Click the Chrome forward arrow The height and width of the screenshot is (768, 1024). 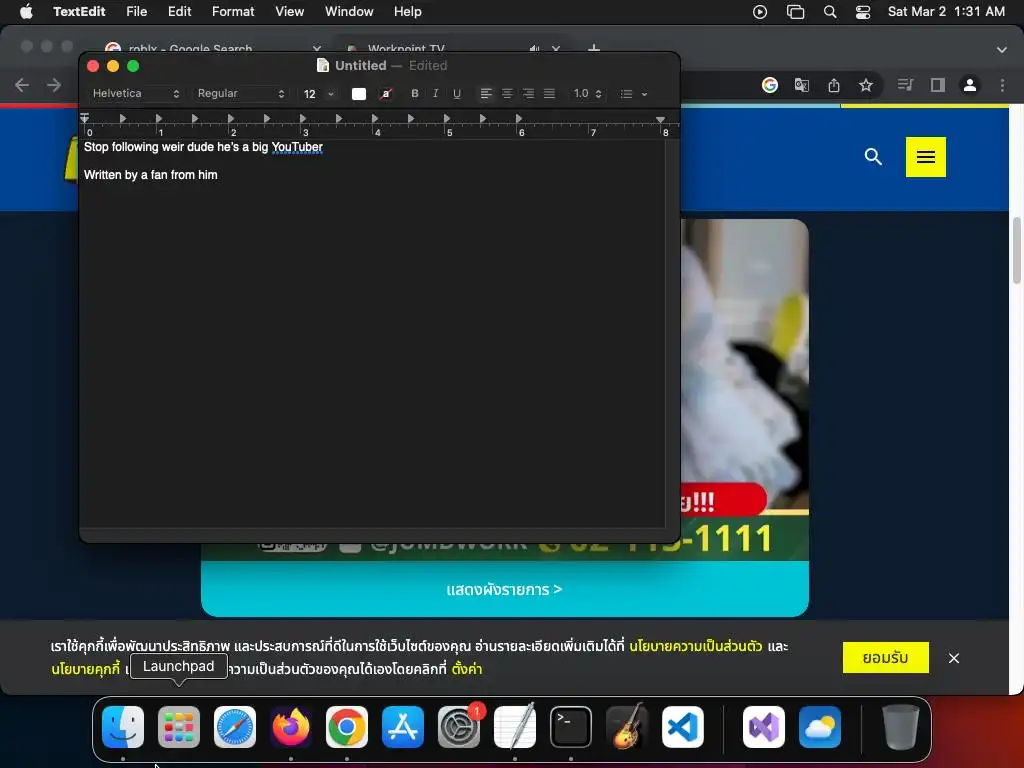pyautogui.click(x=54, y=85)
